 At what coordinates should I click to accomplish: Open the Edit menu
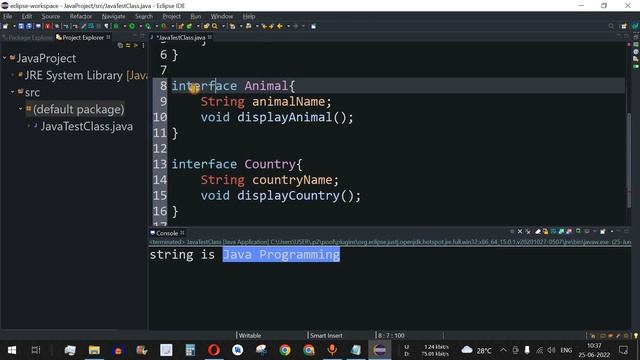tap(27, 16)
